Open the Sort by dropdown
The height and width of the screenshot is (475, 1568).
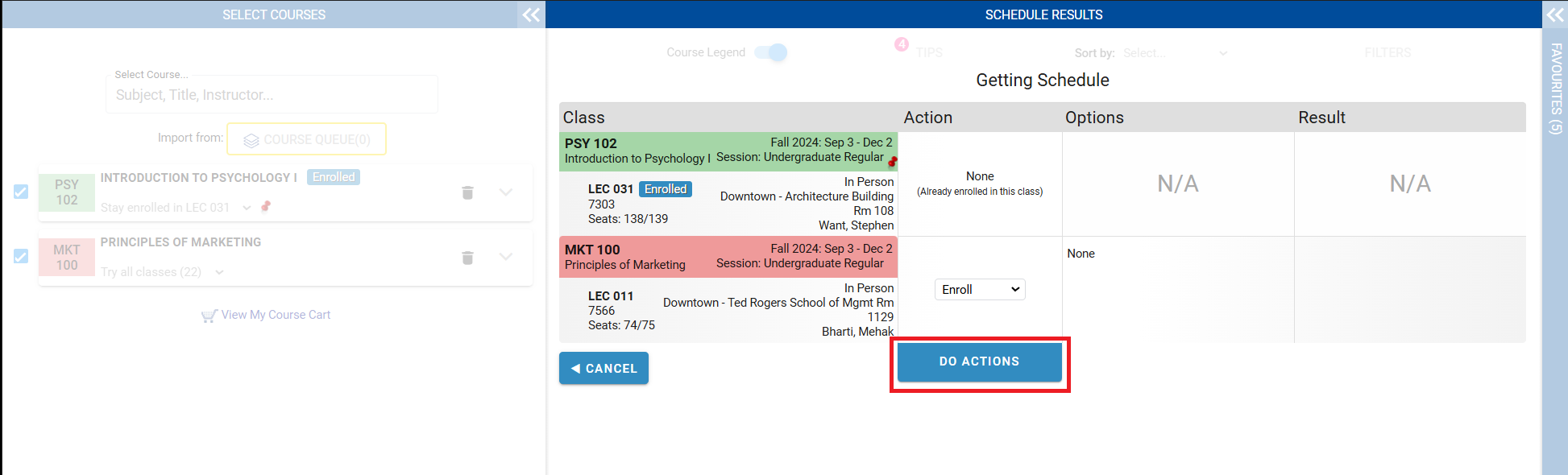1175,53
